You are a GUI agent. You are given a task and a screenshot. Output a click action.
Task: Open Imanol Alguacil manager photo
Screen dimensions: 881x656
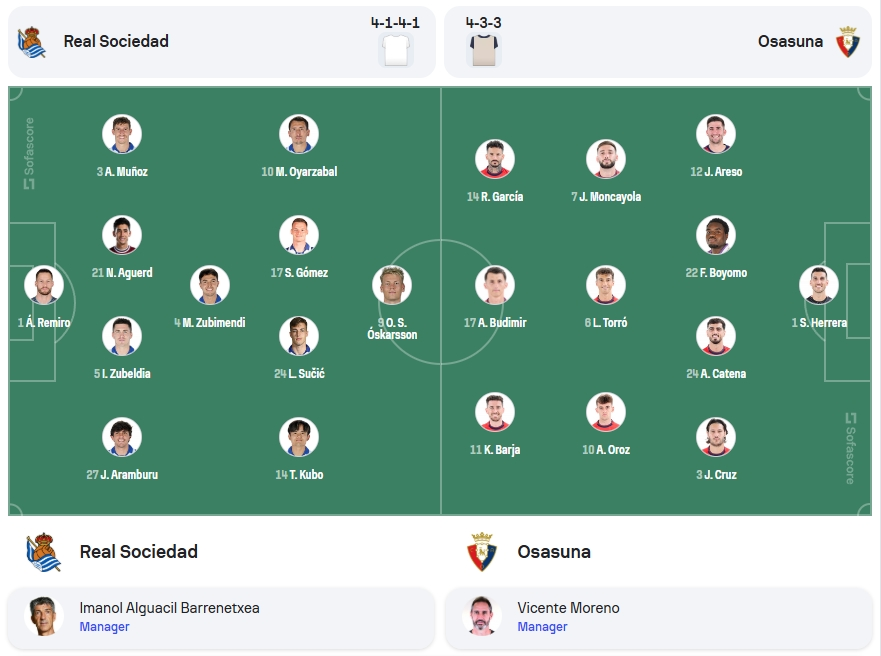pyautogui.click(x=44, y=616)
